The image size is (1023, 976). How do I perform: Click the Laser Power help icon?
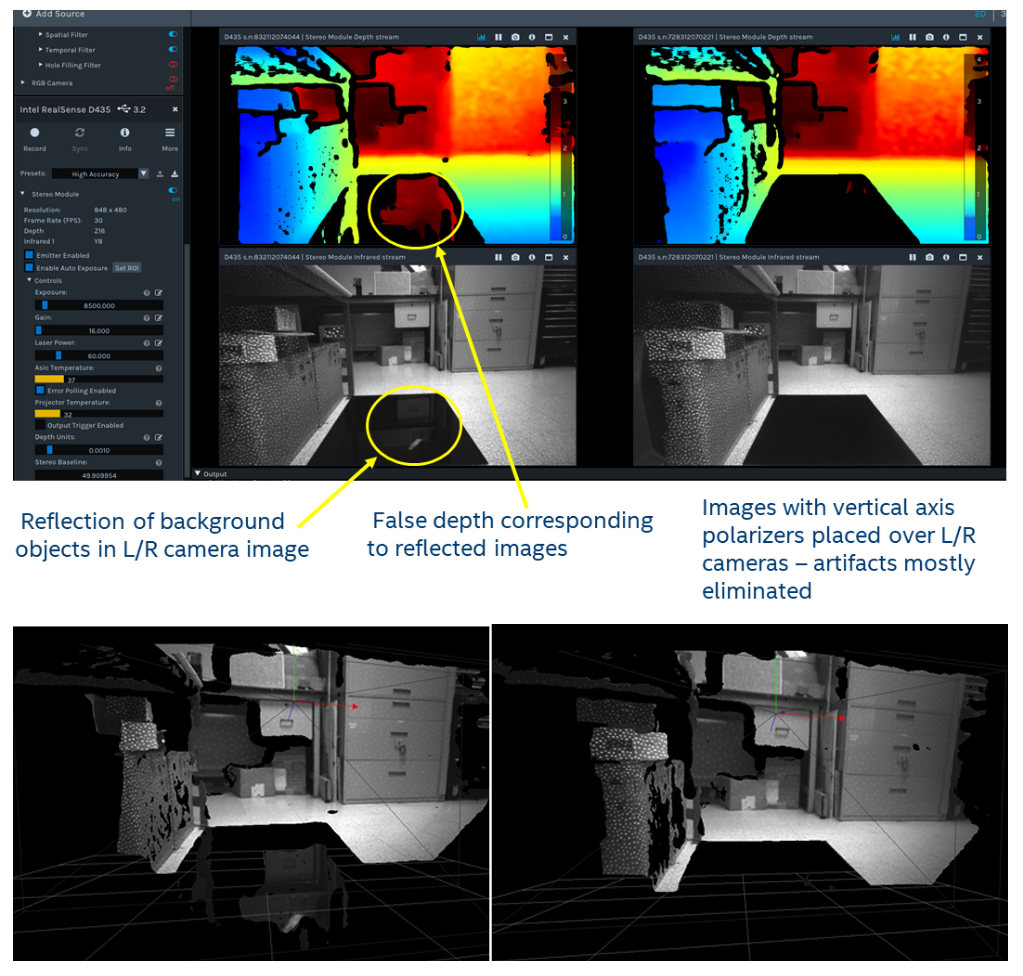(147, 343)
